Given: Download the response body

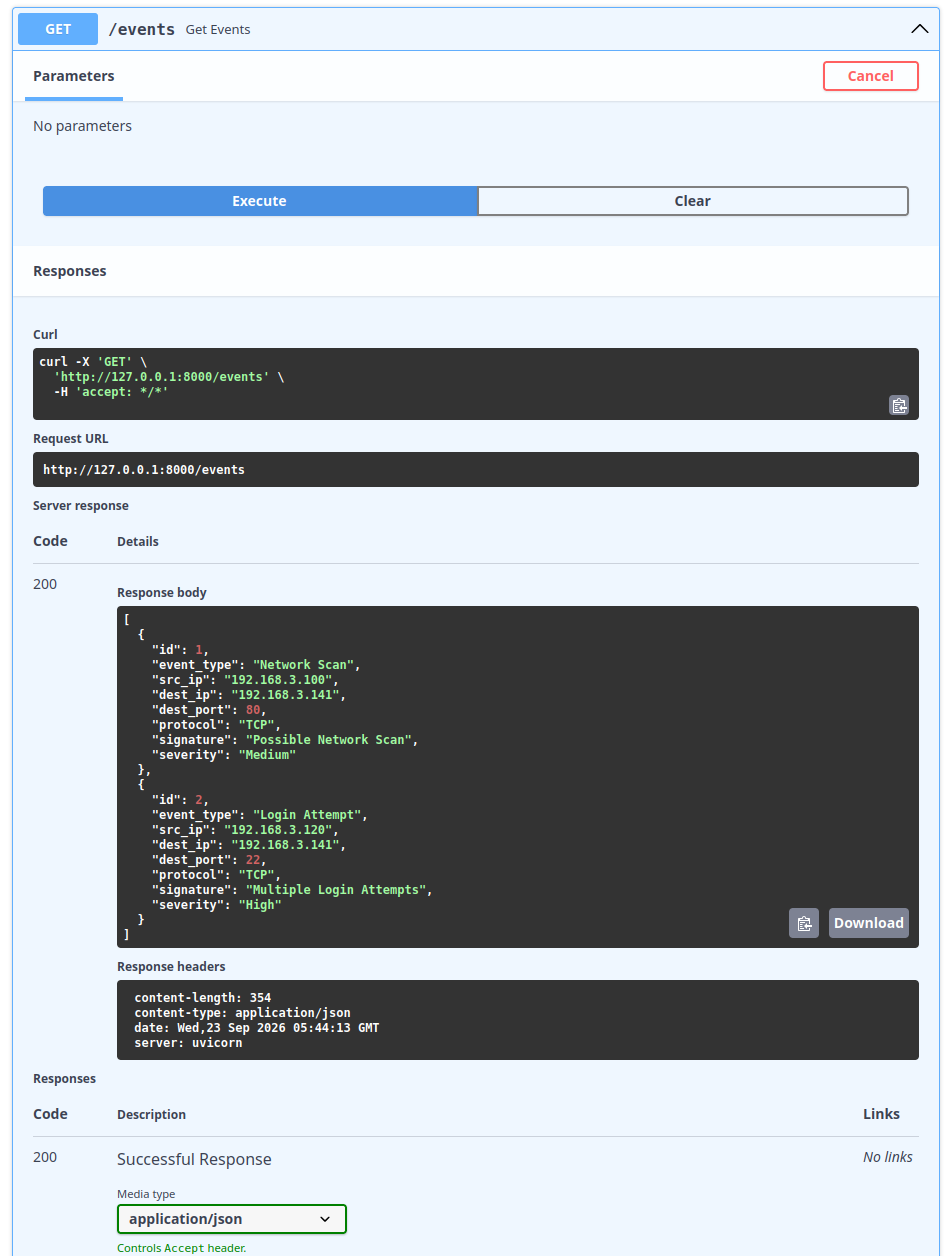Looking at the screenshot, I should 869,923.
